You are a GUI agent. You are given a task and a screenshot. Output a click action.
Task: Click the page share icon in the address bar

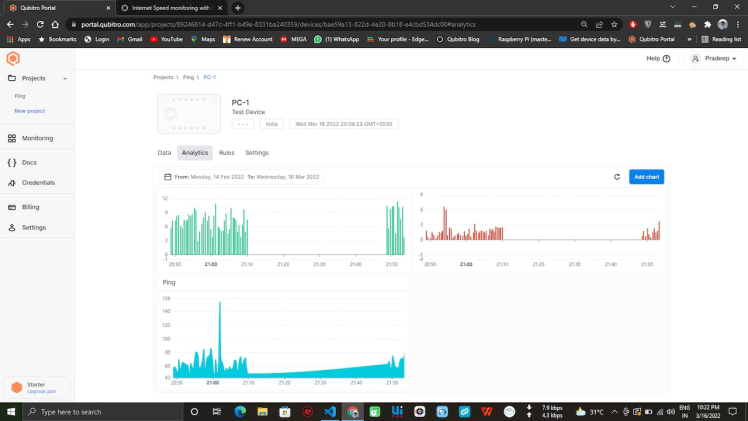[x=599, y=24]
